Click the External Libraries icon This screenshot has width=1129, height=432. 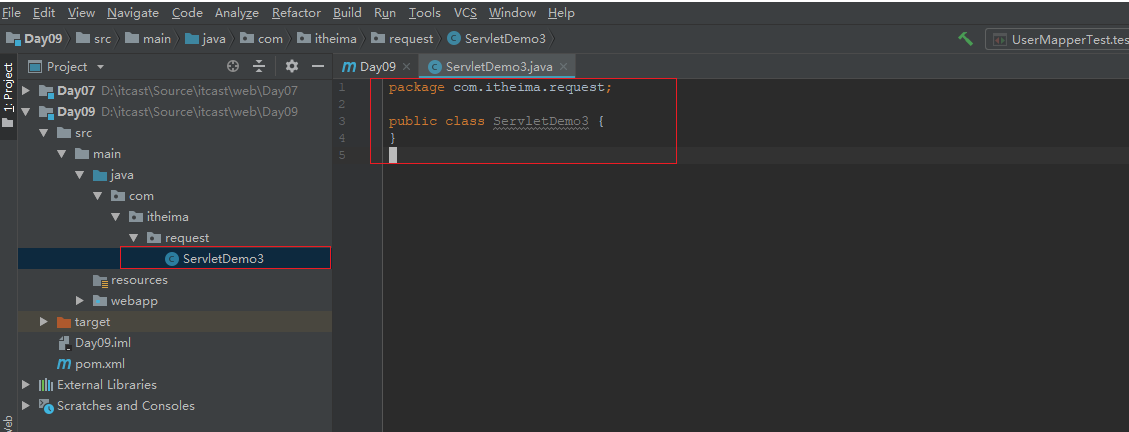[x=46, y=385]
